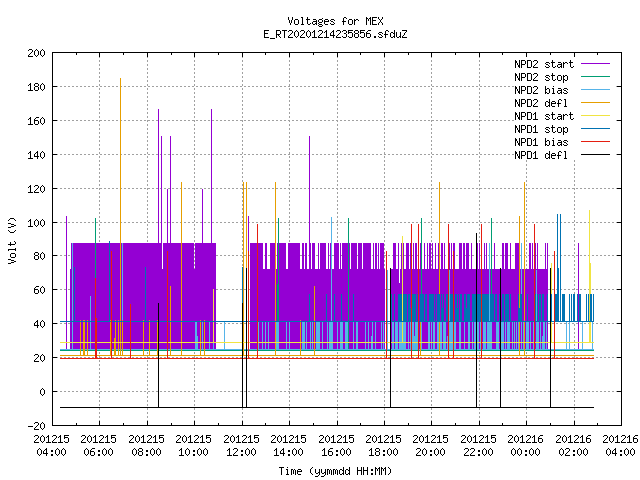
Task: Click the NPD1 start legend label
Action: point(544,116)
